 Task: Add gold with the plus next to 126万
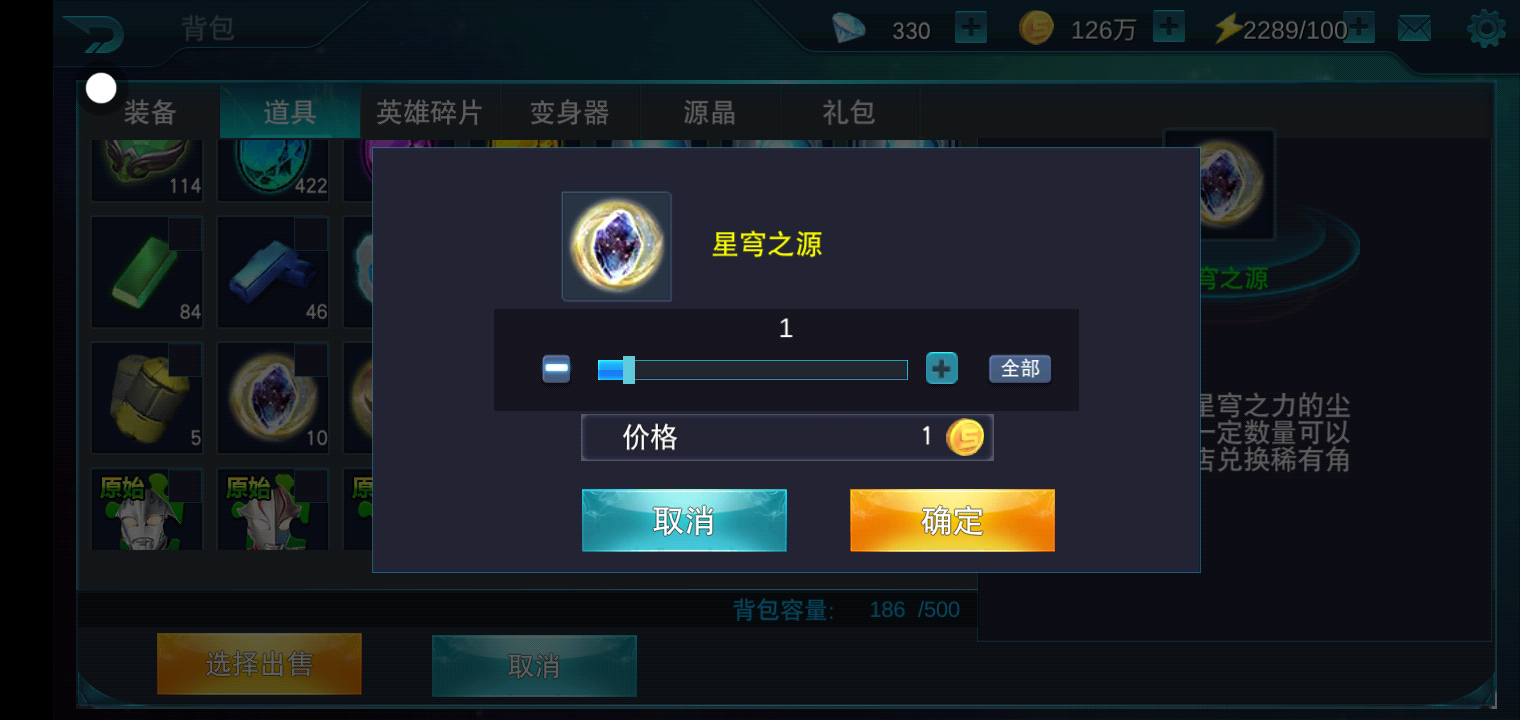point(1169,27)
